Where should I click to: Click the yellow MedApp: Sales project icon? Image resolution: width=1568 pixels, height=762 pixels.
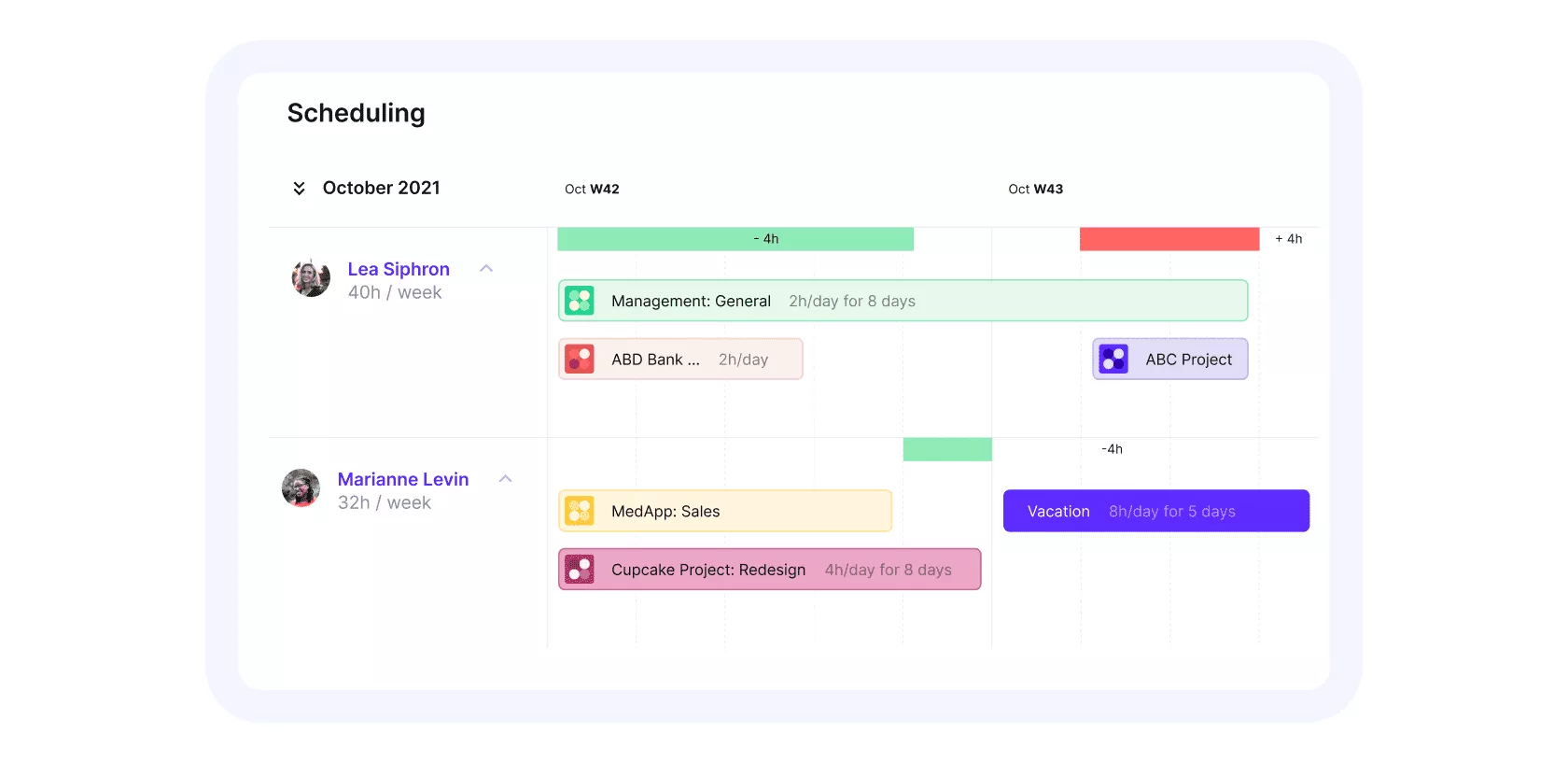point(580,512)
